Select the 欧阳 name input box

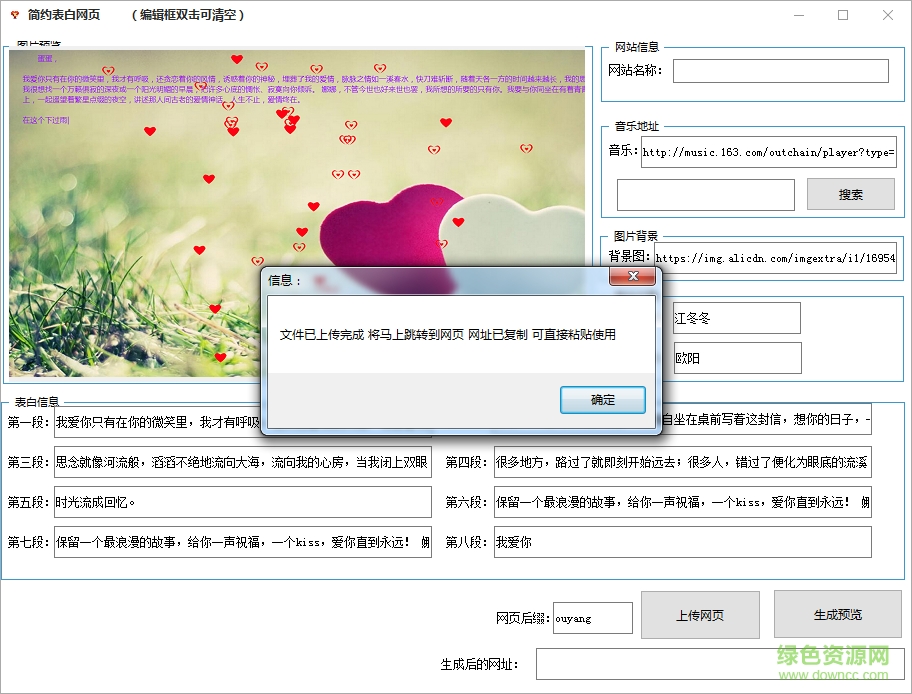736,357
